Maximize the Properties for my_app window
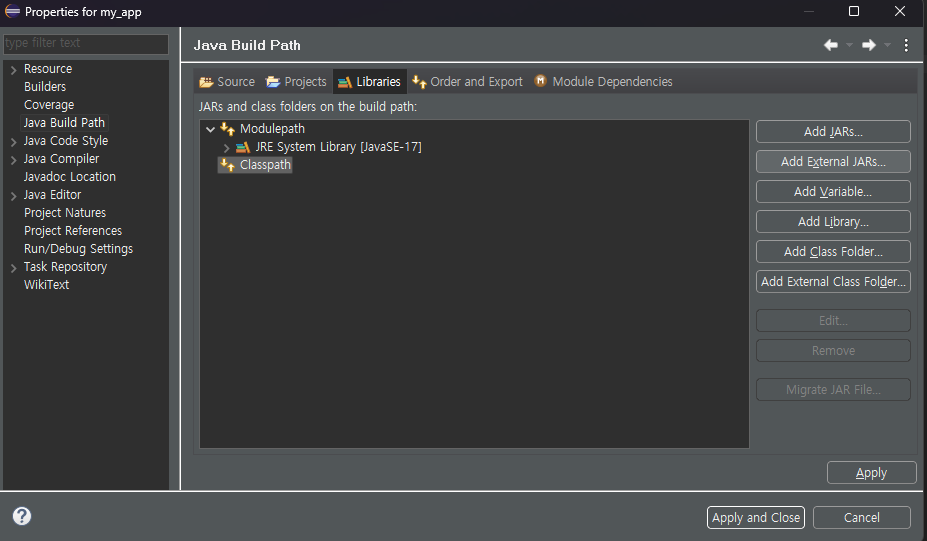927x541 pixels. click(x=854, y=11)
